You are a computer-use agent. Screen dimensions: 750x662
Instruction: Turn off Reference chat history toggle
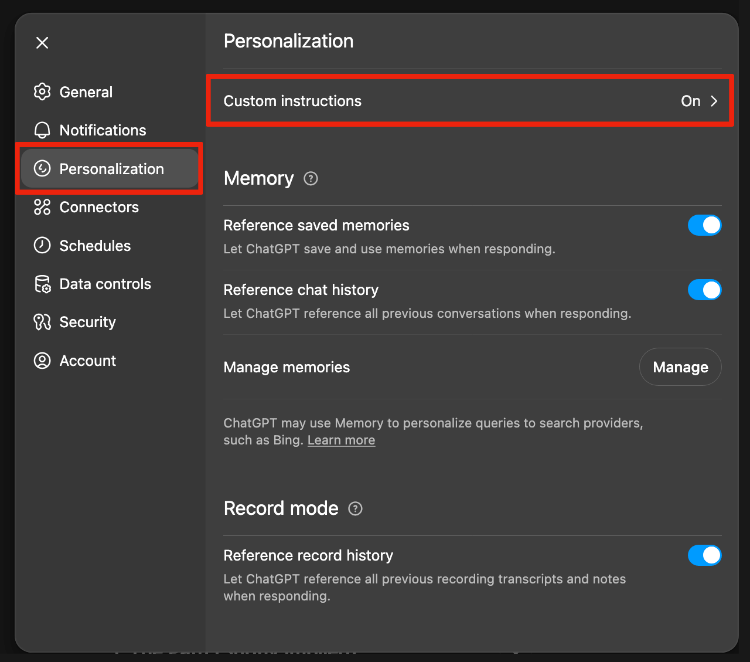704,290
